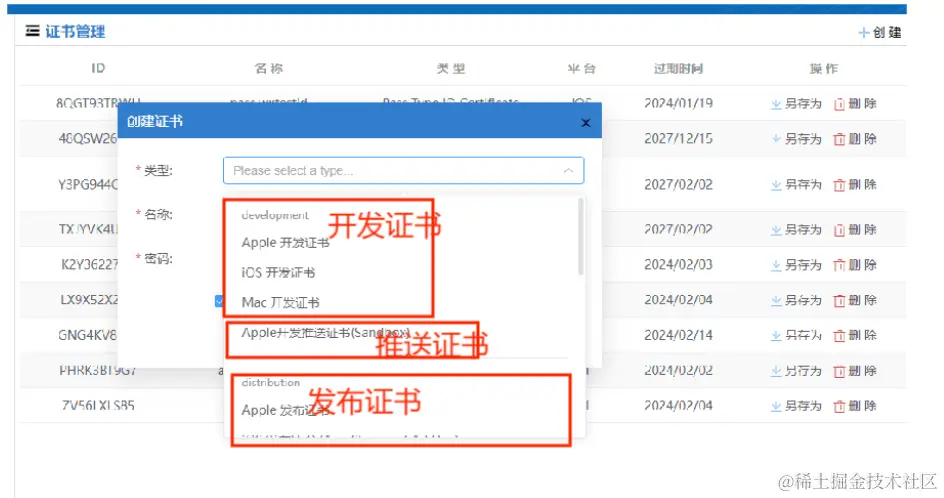The width and height of the screenshot is (944, 498).
Task: Click the 过期时间 column header
Action: click(678, 69)
